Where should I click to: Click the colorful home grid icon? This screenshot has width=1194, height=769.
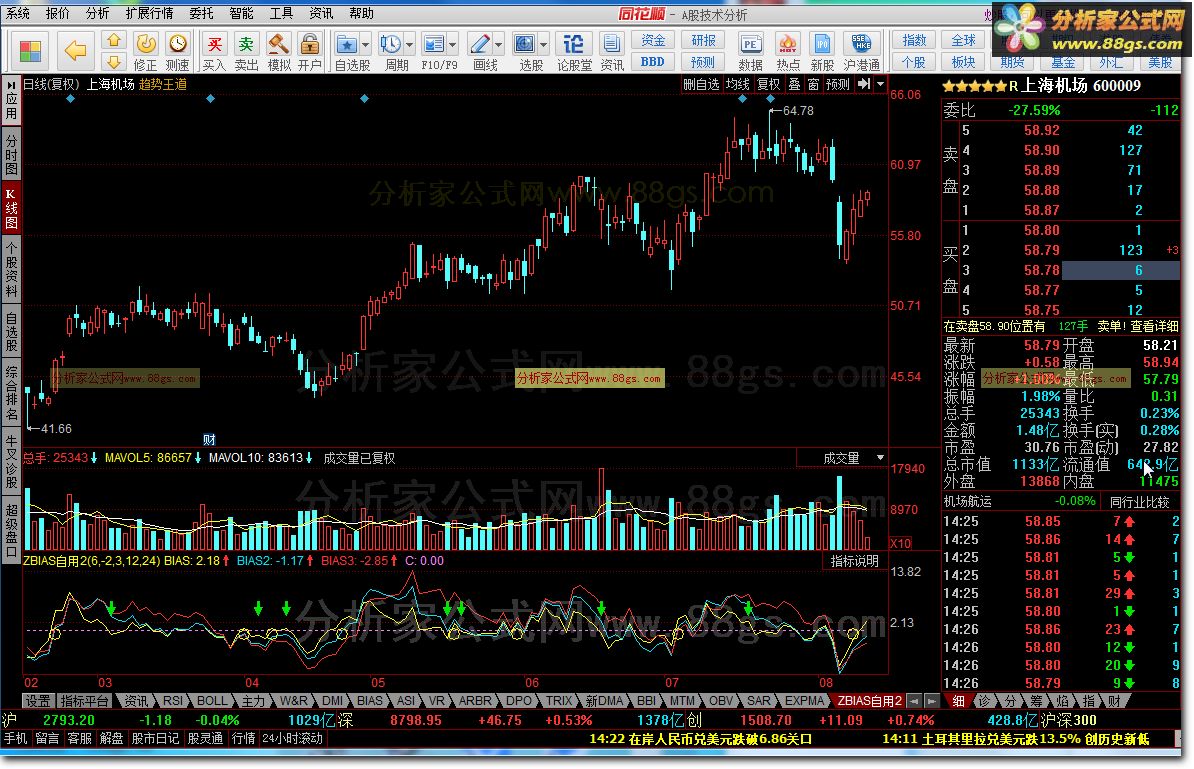pyautogui.click(x=30, y=51)
